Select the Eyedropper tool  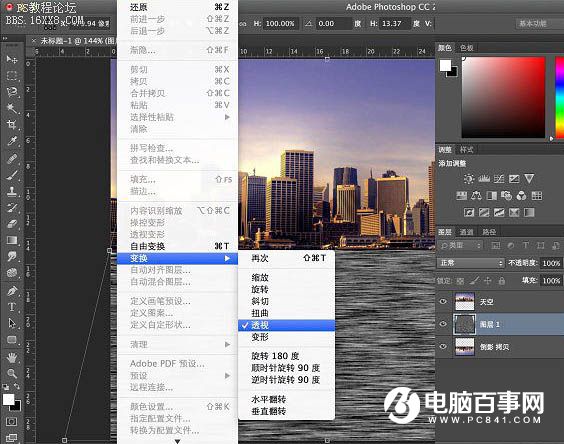coord(12,141)
